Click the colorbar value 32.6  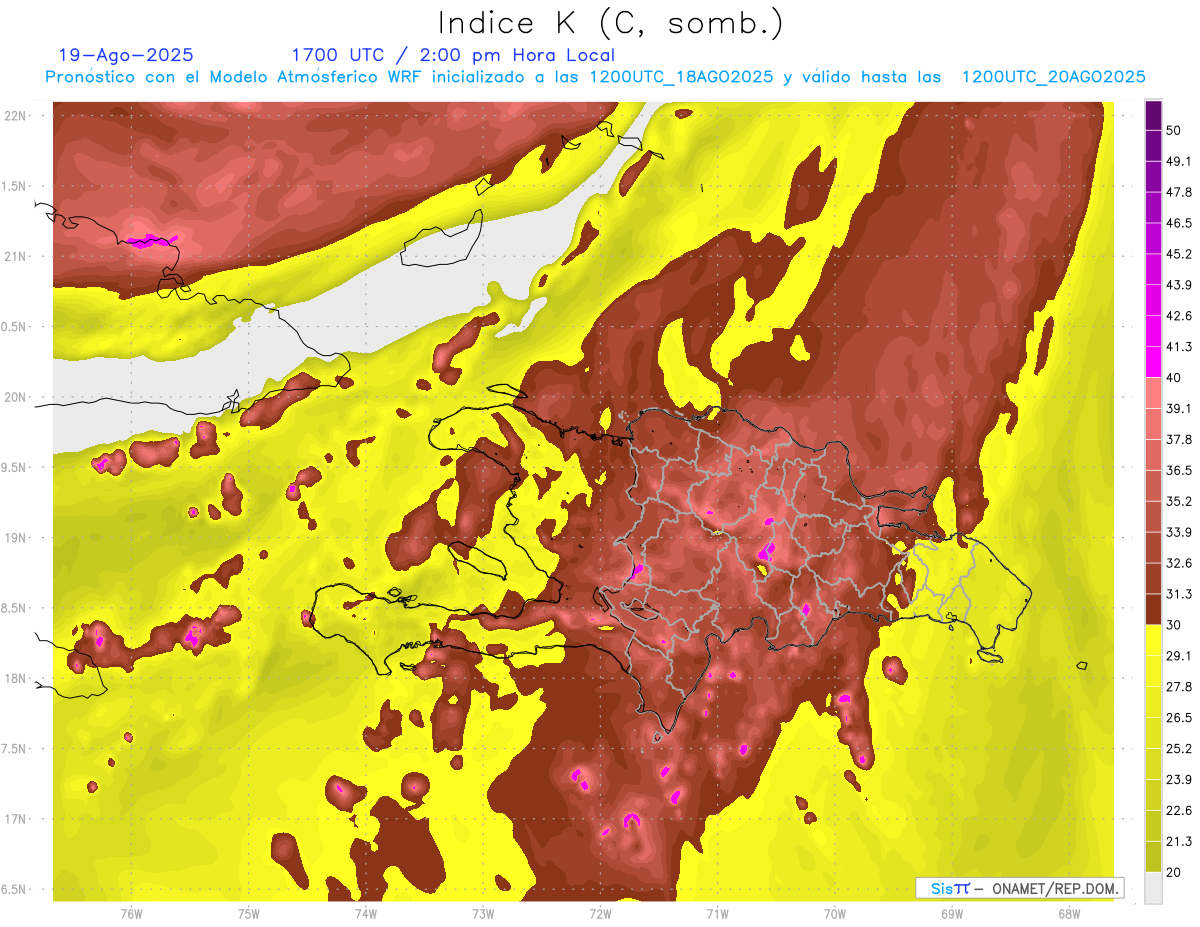pos(1179,563)
